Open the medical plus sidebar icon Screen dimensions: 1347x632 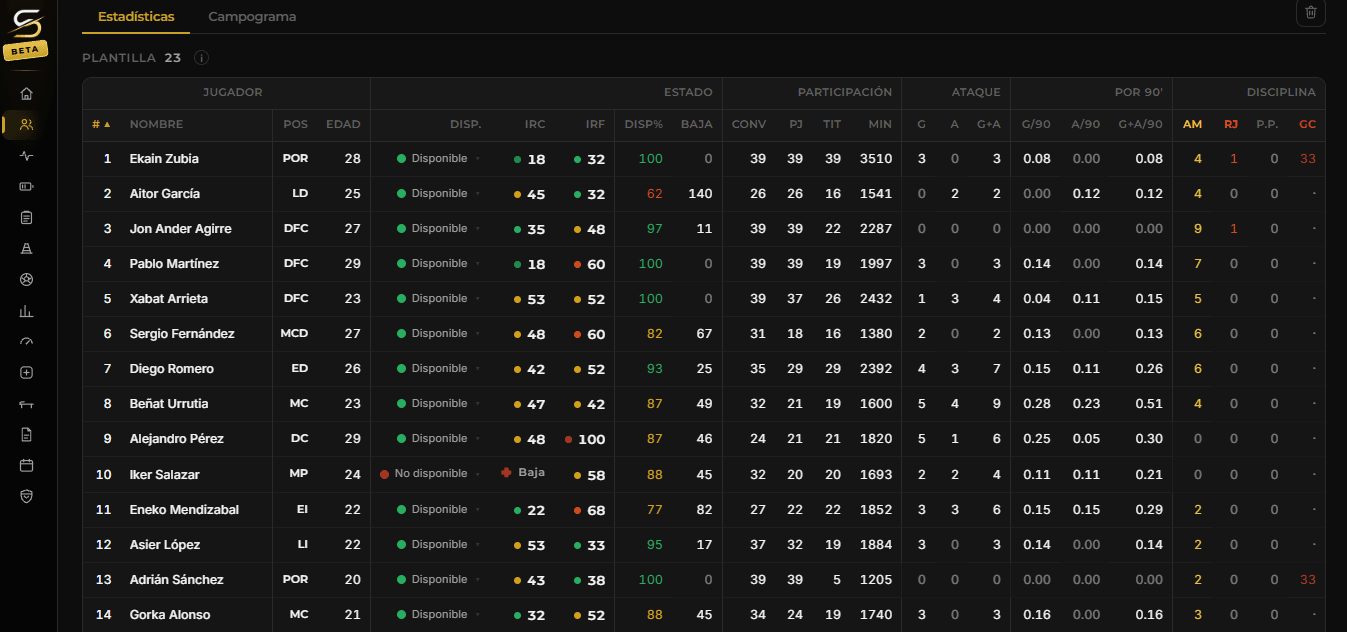pyautogui.click(x=27, y=373)
